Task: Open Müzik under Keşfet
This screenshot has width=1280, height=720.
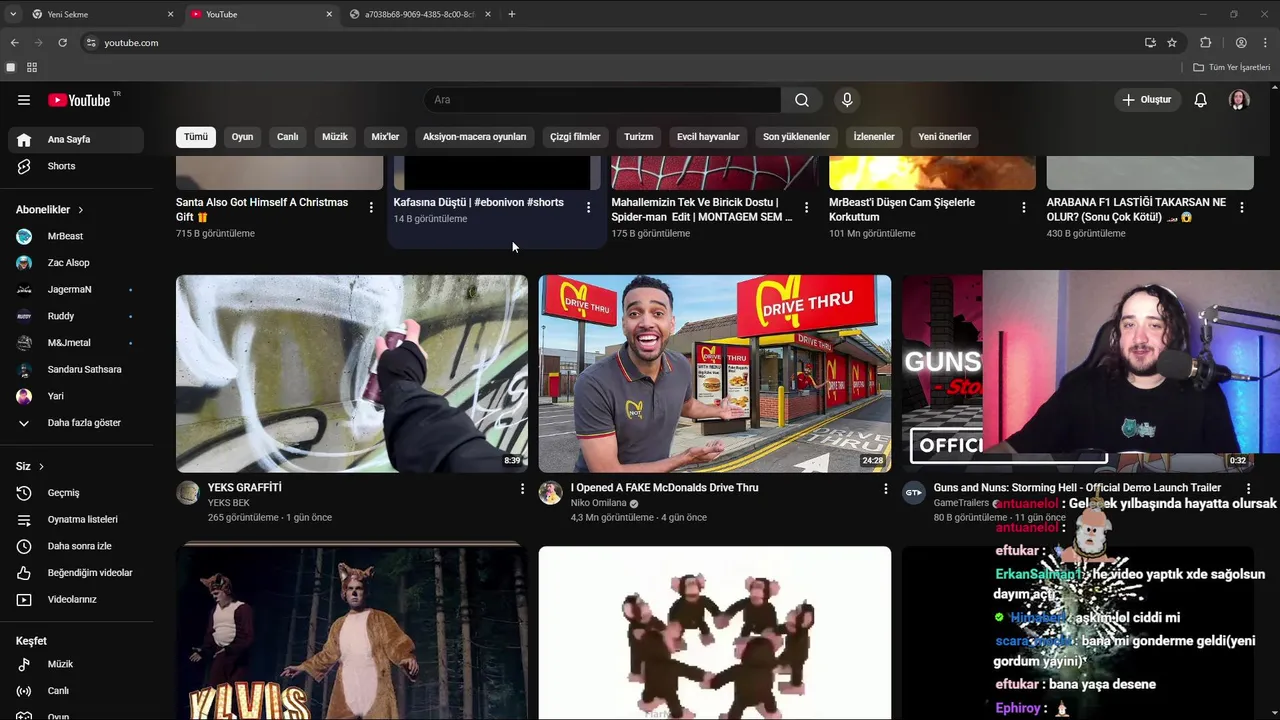Action: tap(76, 664)
